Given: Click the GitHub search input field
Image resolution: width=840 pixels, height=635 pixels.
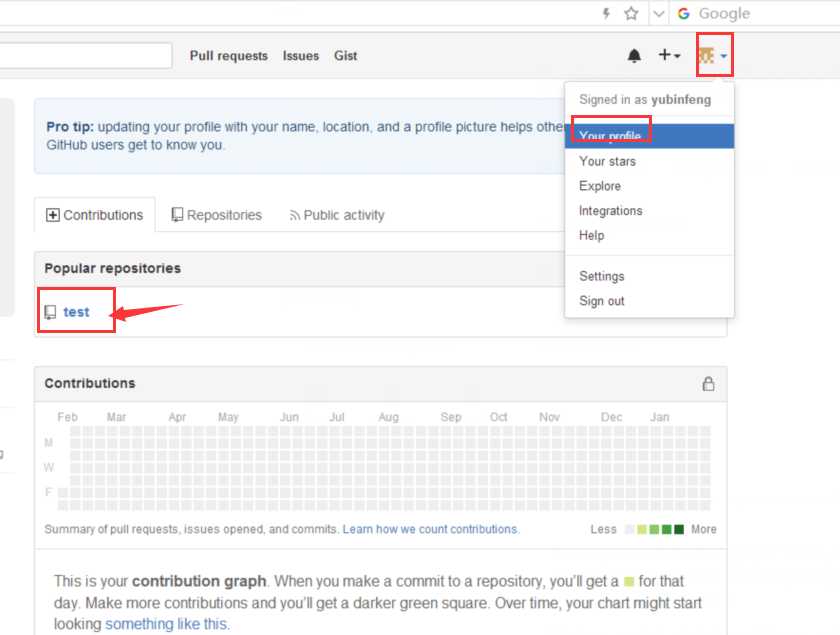Looking at the screenshot, I should (x=86, y=55).
